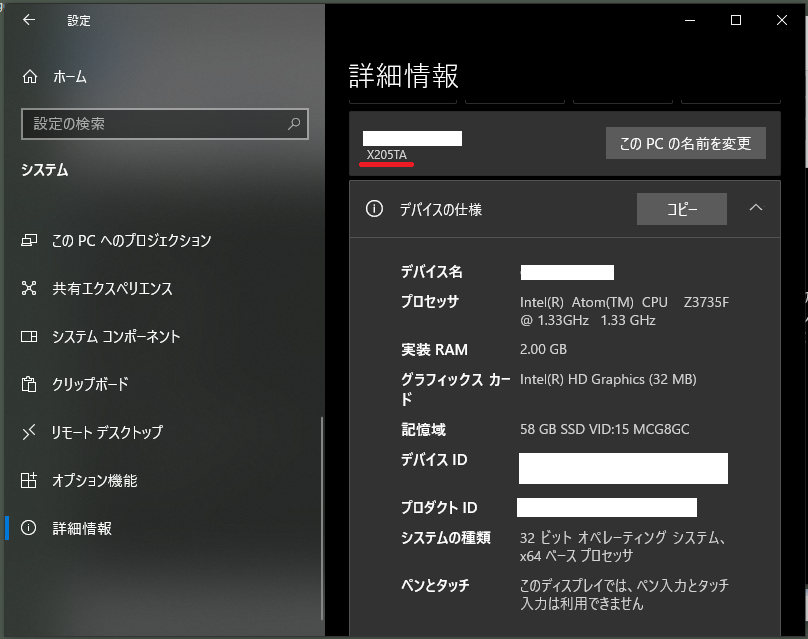The image size is (808, 639).
Task: Select the 2.00 GB RAM value
Action: tap(543, 349)
